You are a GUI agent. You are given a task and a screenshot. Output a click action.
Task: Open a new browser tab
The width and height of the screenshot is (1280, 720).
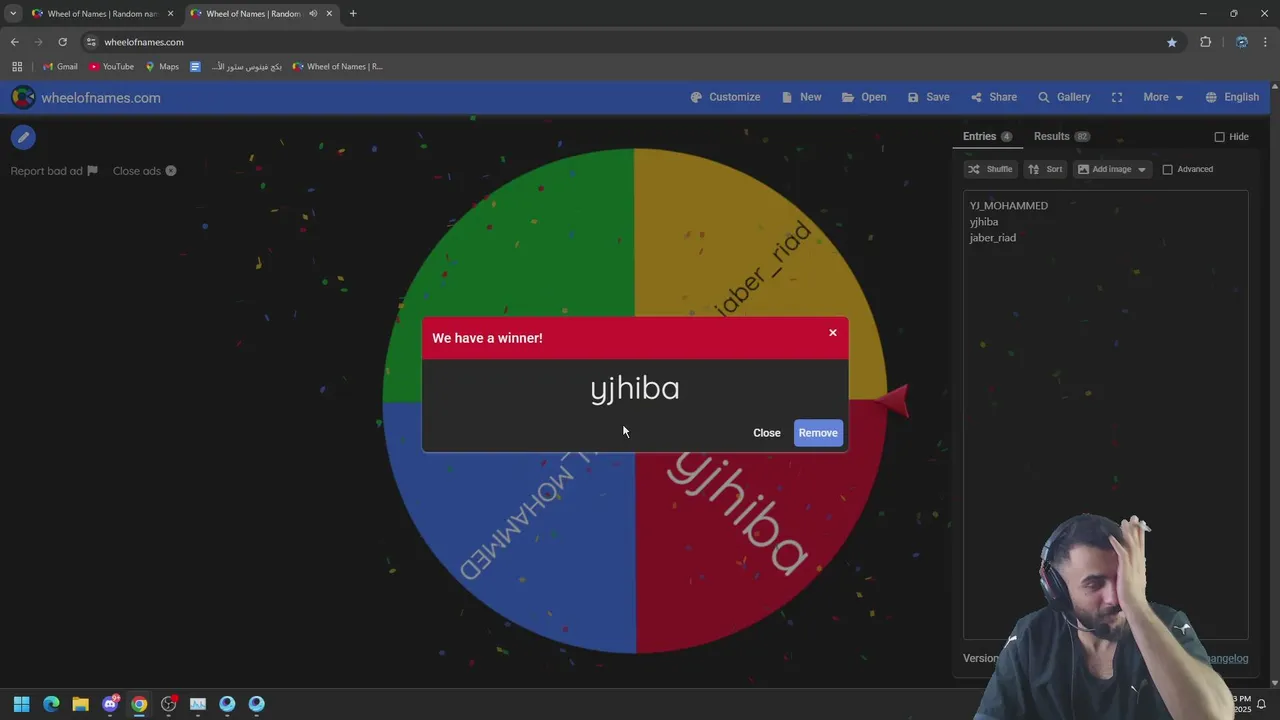pos(353,14)
